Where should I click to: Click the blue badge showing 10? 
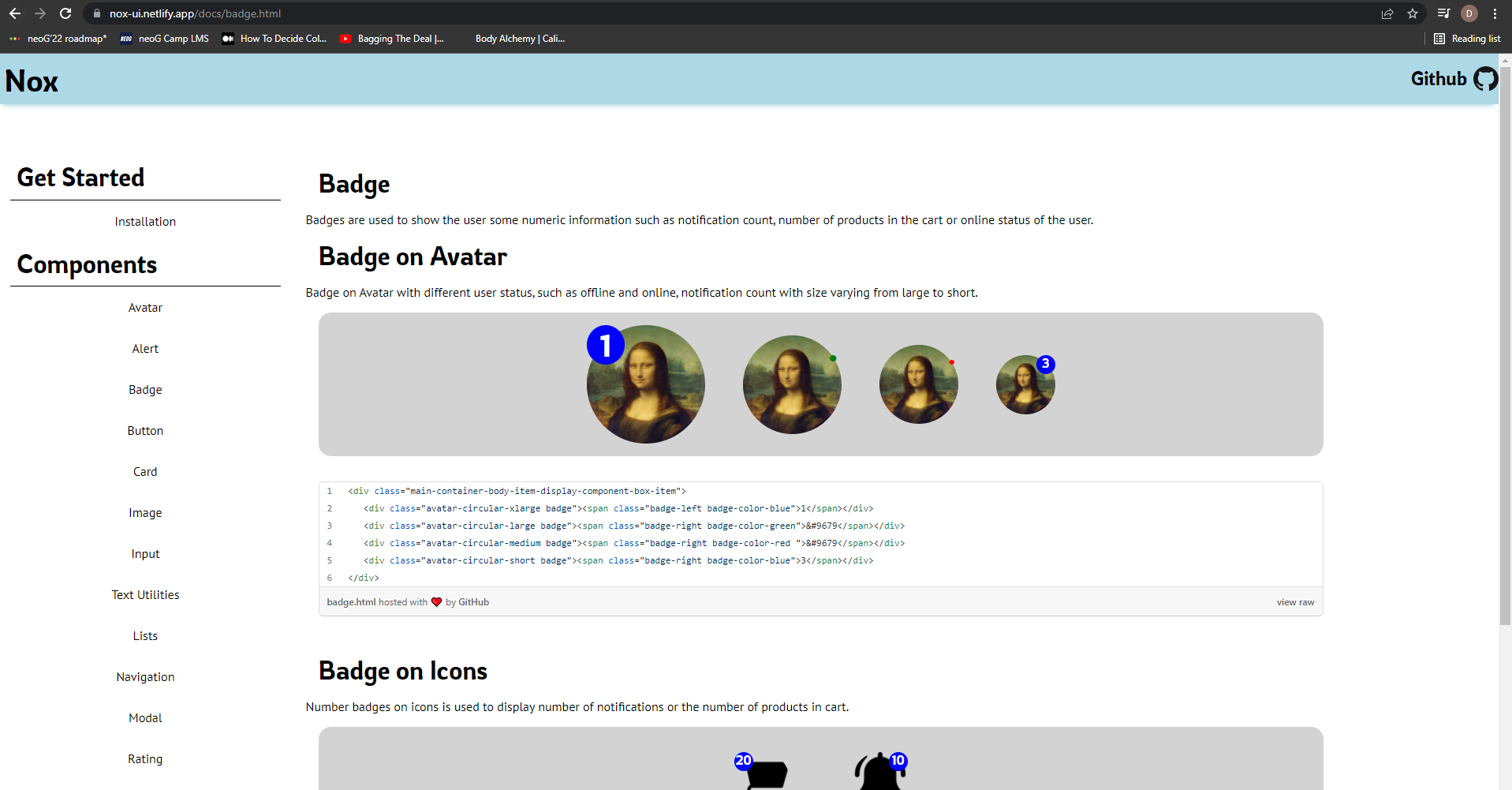tap(898, 761)
